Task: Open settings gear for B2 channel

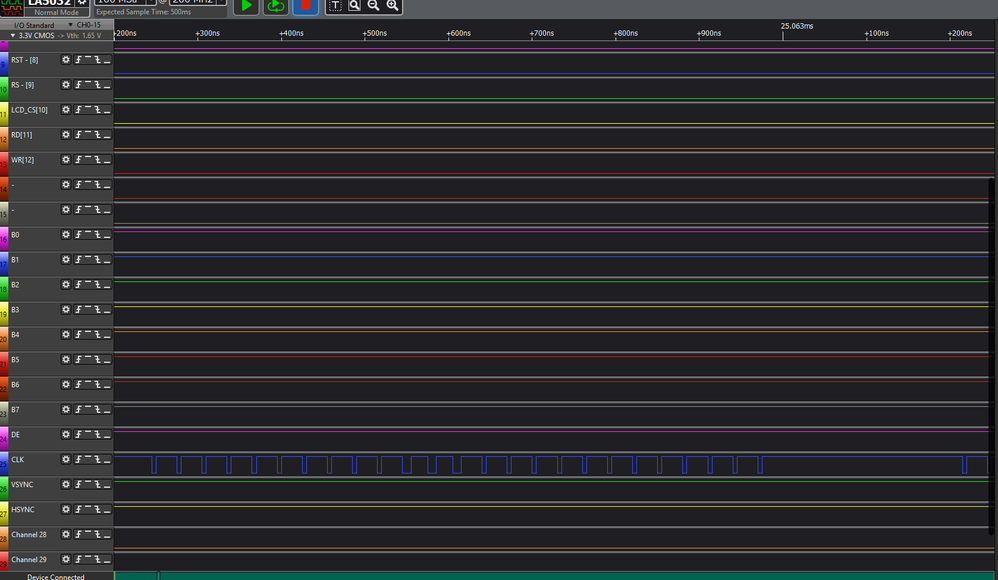Action: [x=66, y=285]
